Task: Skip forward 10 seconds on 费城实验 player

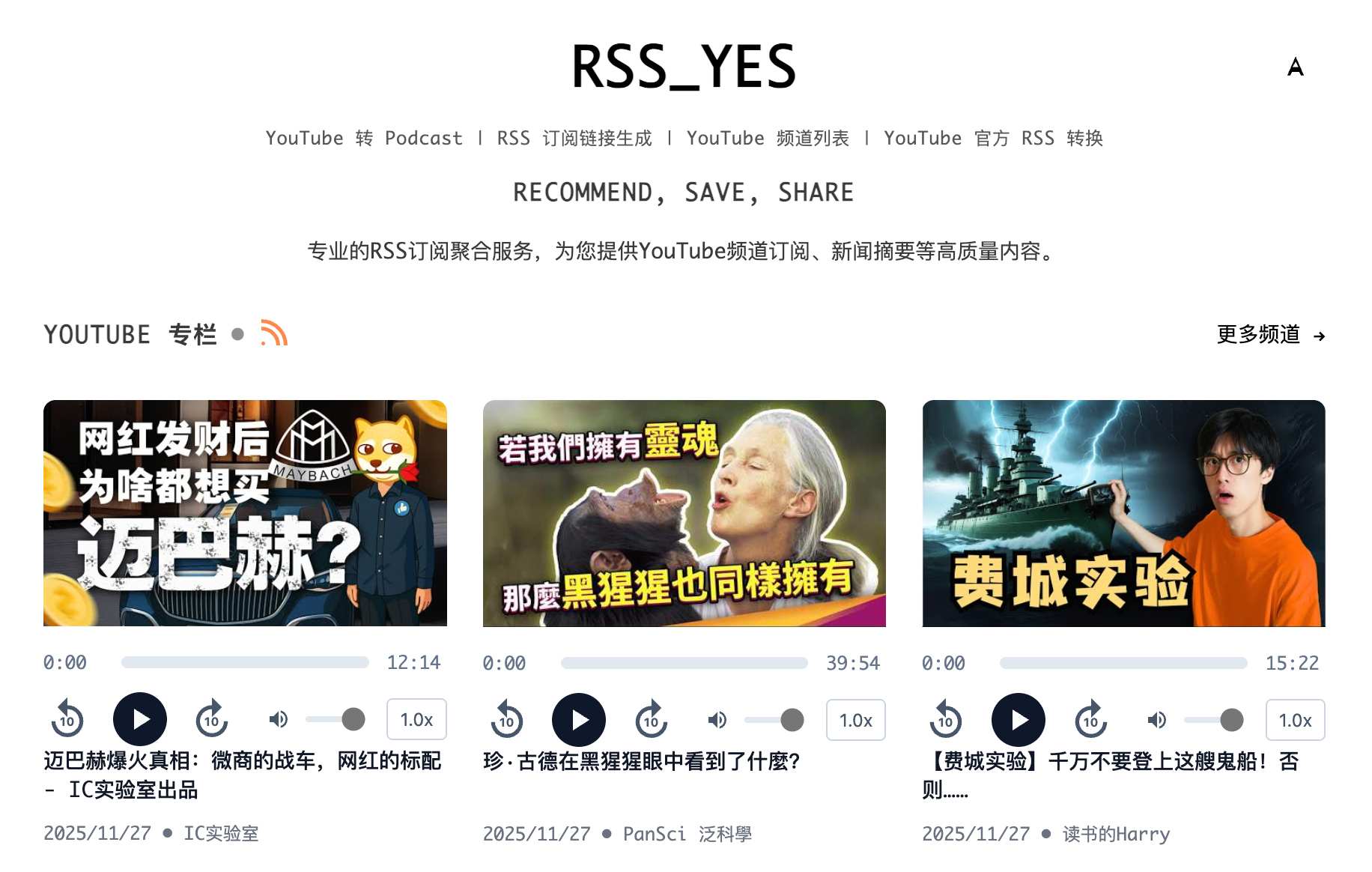Action: 1091,720
